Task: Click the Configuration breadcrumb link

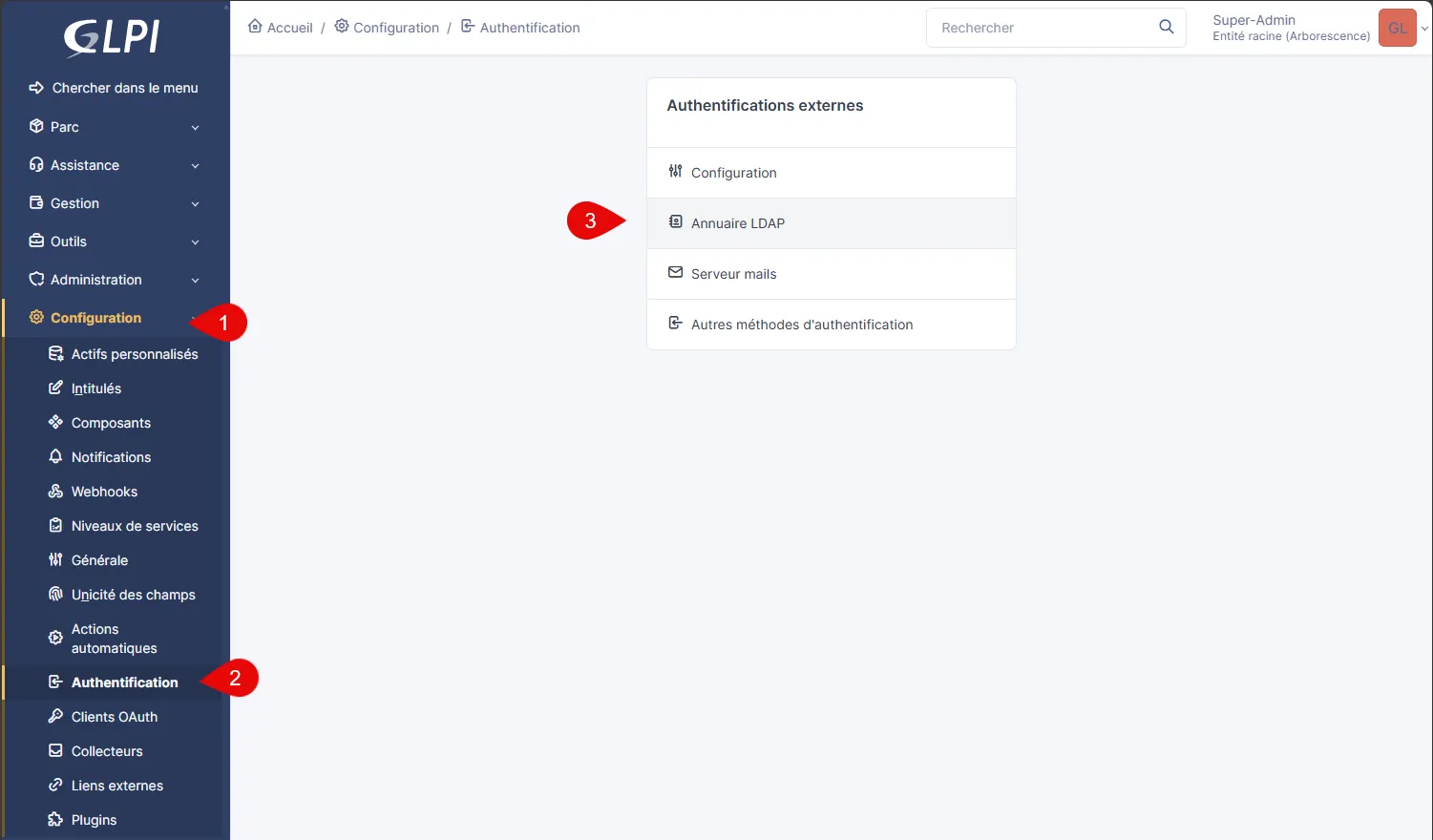Action: pyautogui.click(x=395, y=28)
